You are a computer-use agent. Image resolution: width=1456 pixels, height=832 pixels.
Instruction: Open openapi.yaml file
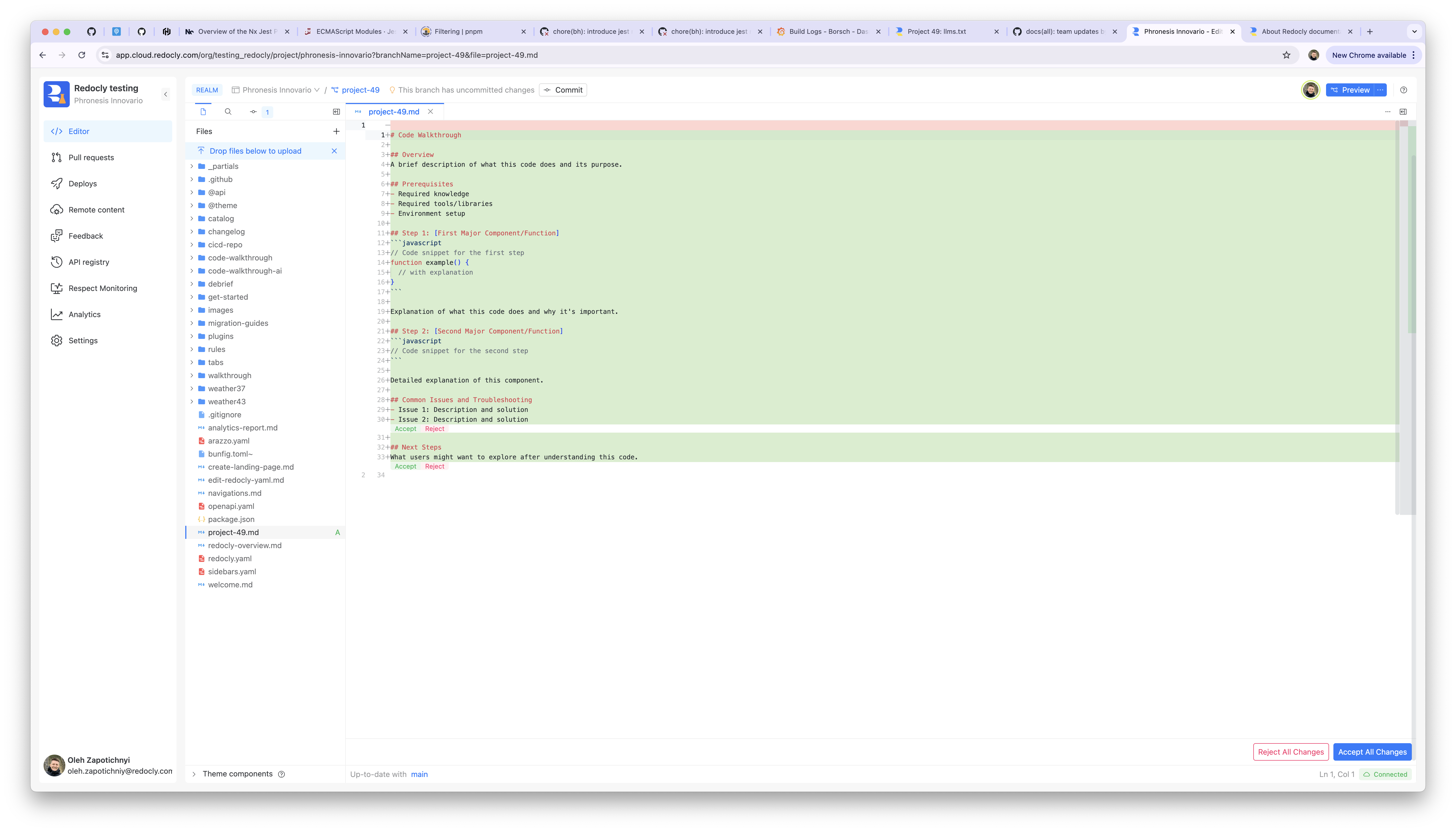pyautogui.click(x=231, y=506)
